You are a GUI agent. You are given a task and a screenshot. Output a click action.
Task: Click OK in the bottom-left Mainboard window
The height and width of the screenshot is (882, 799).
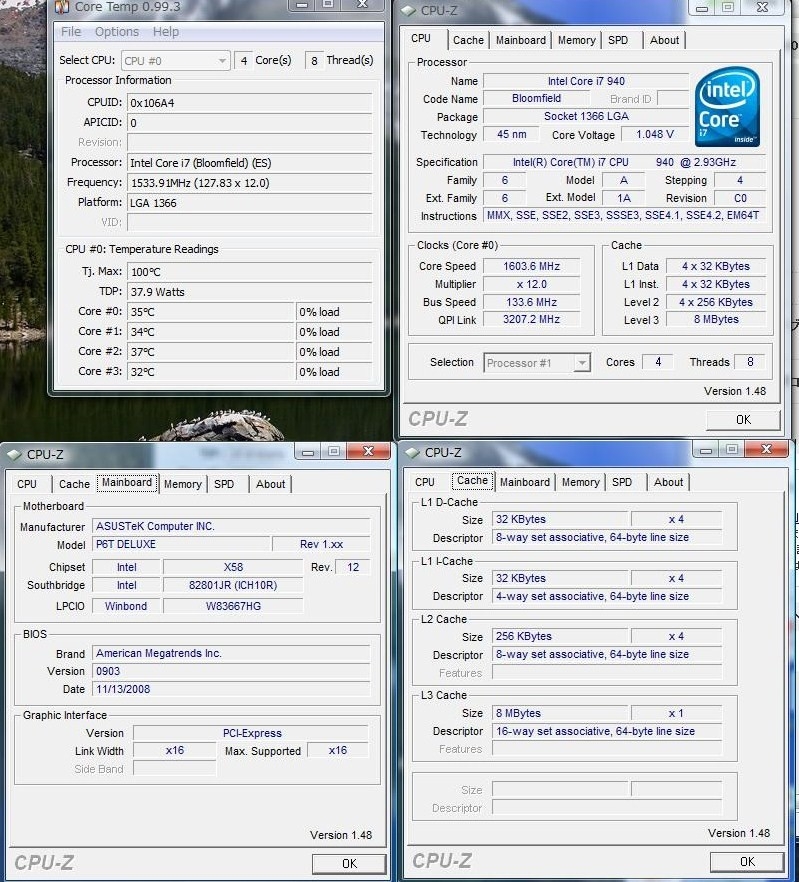349,863
